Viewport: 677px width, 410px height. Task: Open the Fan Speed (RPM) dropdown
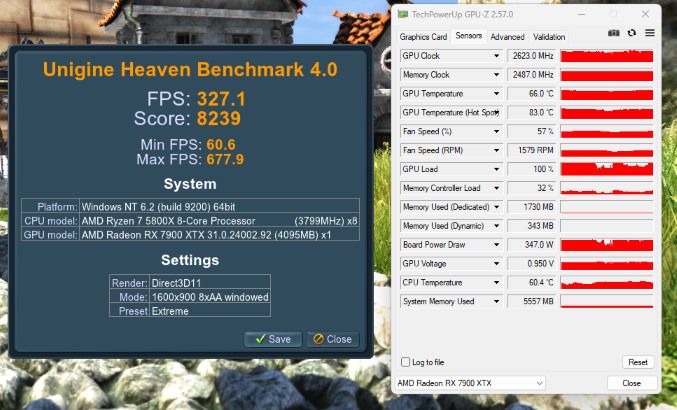click(x=497, y=150)
